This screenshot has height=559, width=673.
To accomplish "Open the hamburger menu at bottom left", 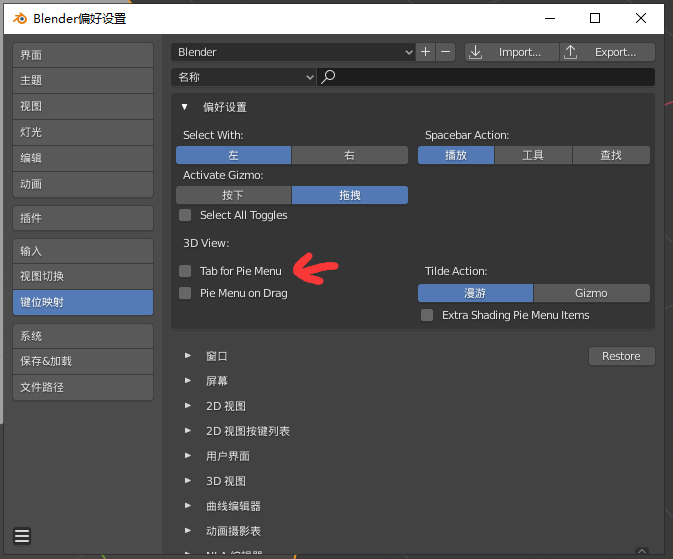I will [x=22, y=536].
